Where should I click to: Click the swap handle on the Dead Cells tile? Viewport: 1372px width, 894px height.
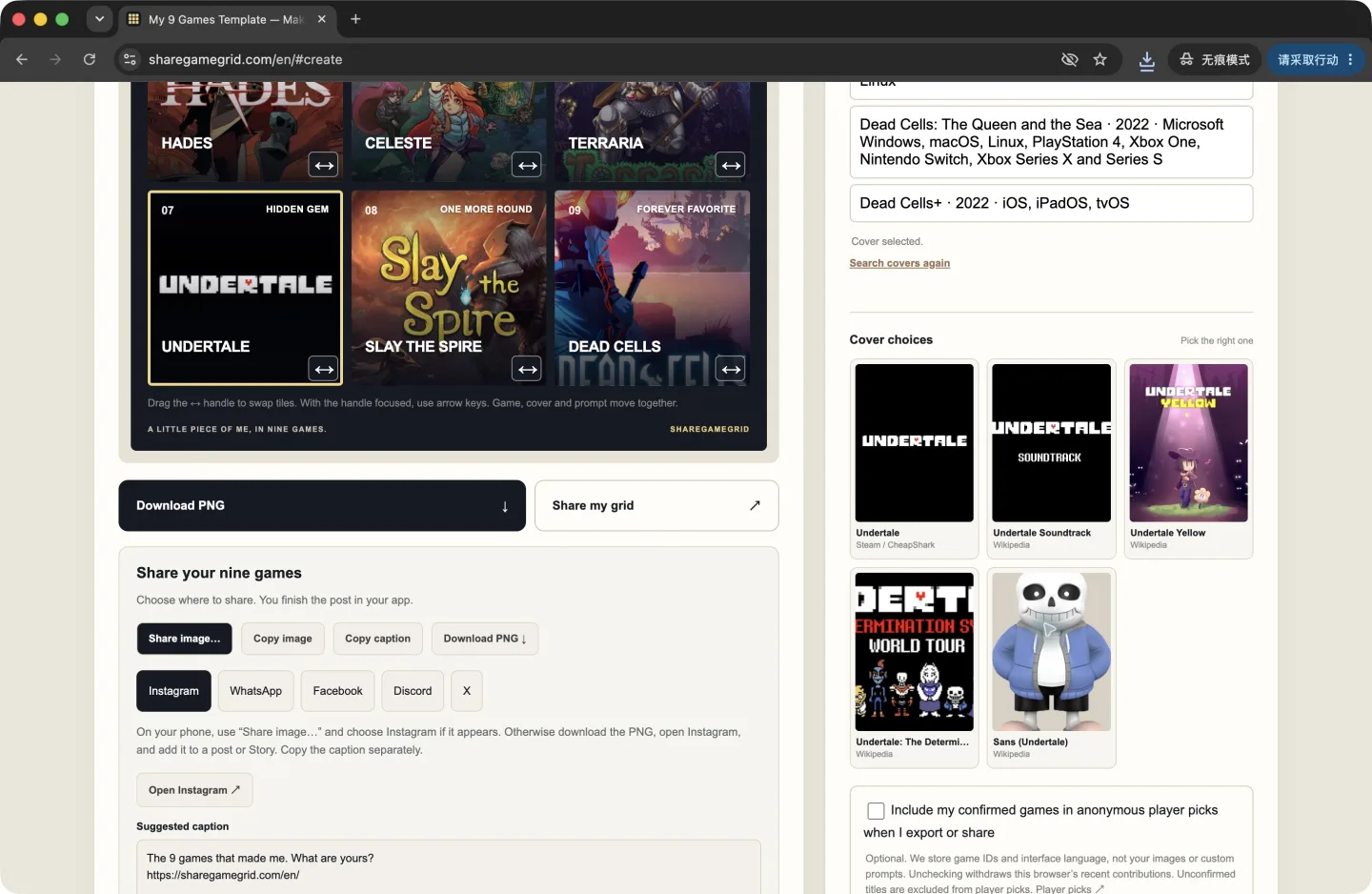(731, 369)
